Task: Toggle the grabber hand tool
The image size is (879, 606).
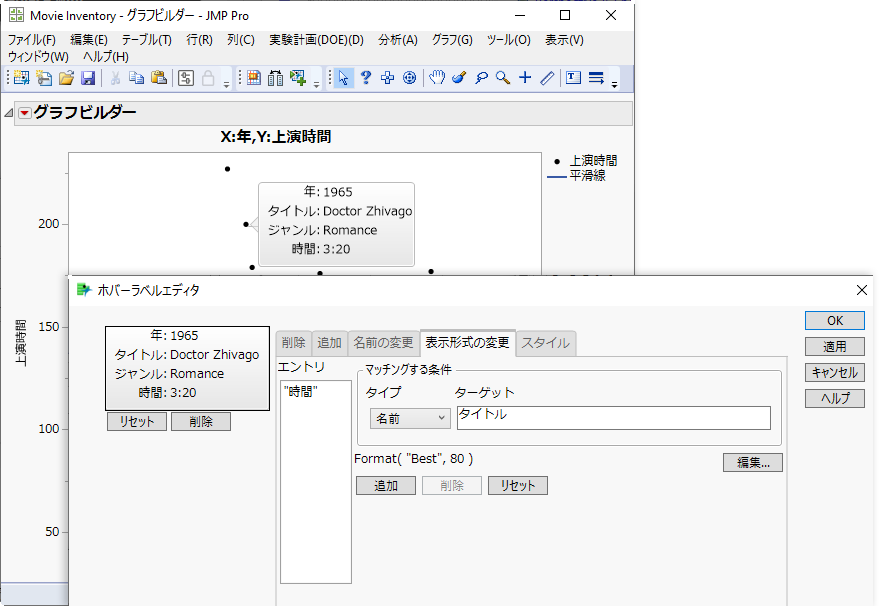Action: click(438, 78)
